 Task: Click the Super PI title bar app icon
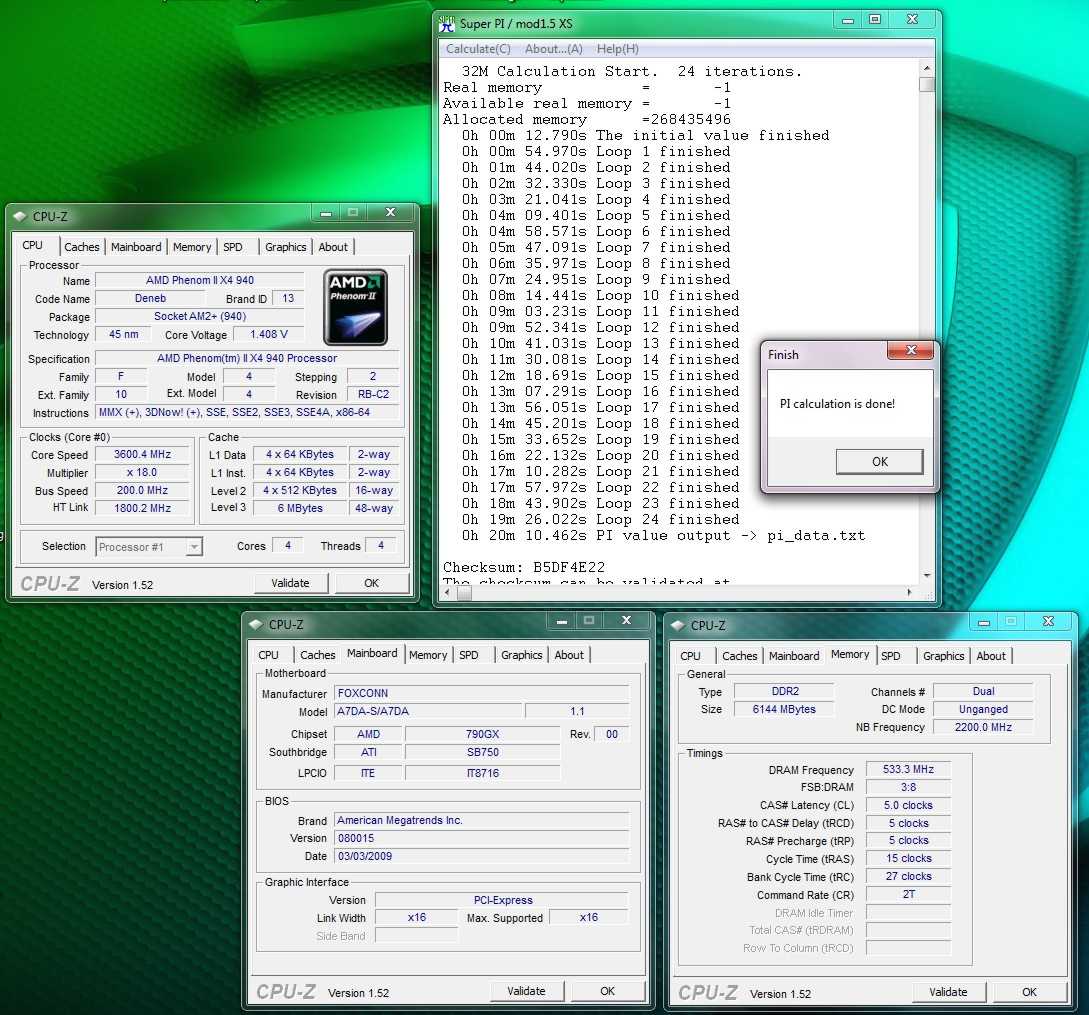(447, 24)
